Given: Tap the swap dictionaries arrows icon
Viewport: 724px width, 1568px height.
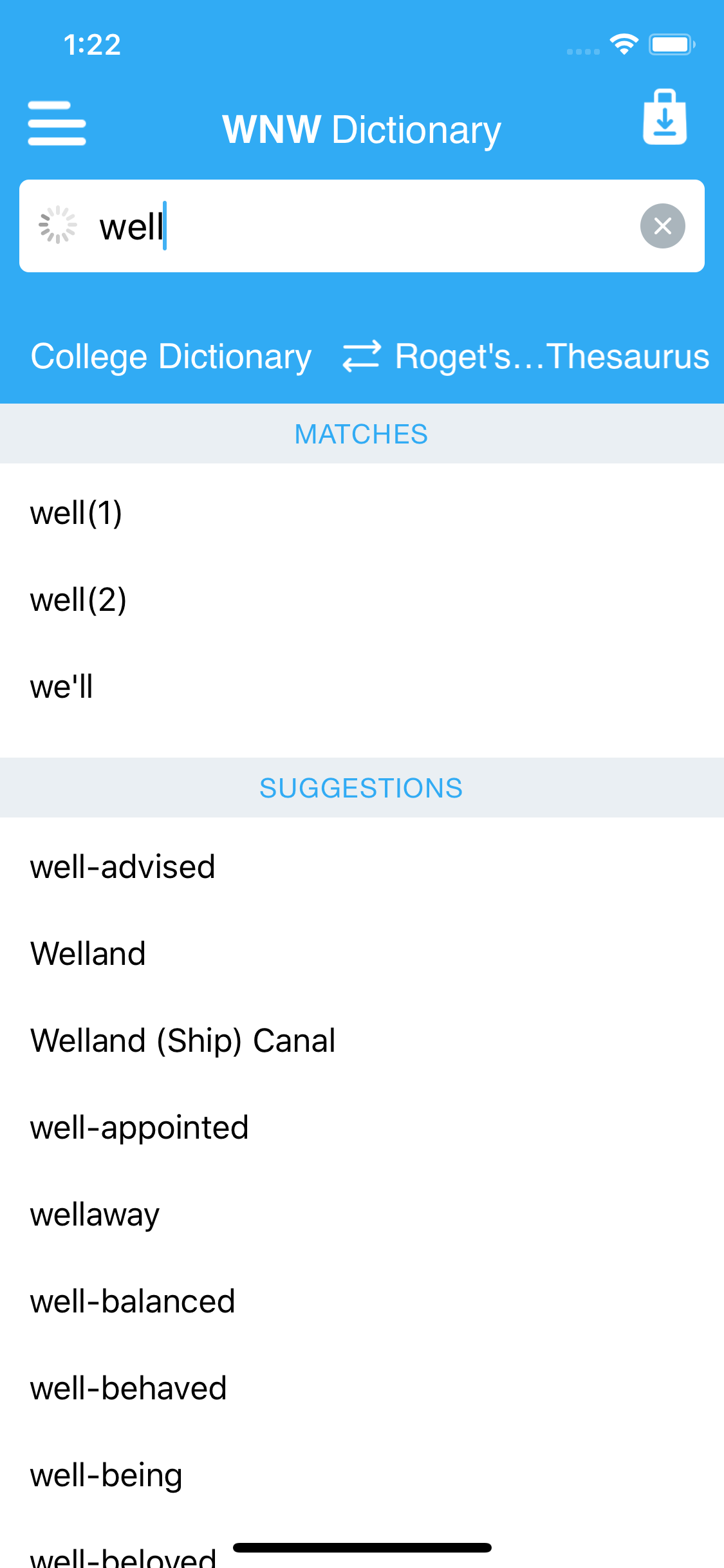Looking at the screenshot, I should [361, 356].
